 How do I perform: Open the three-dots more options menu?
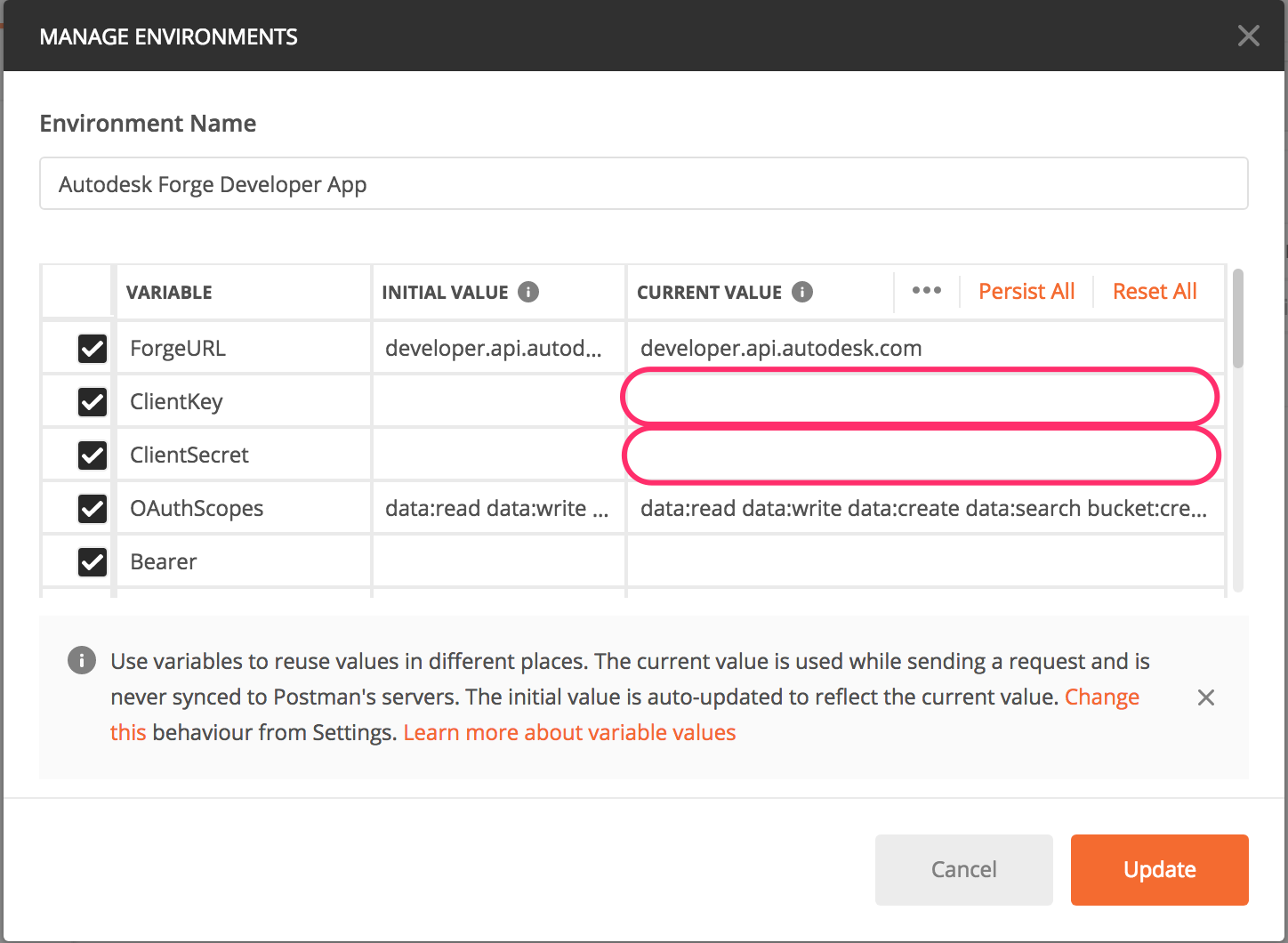click(926, 291)
